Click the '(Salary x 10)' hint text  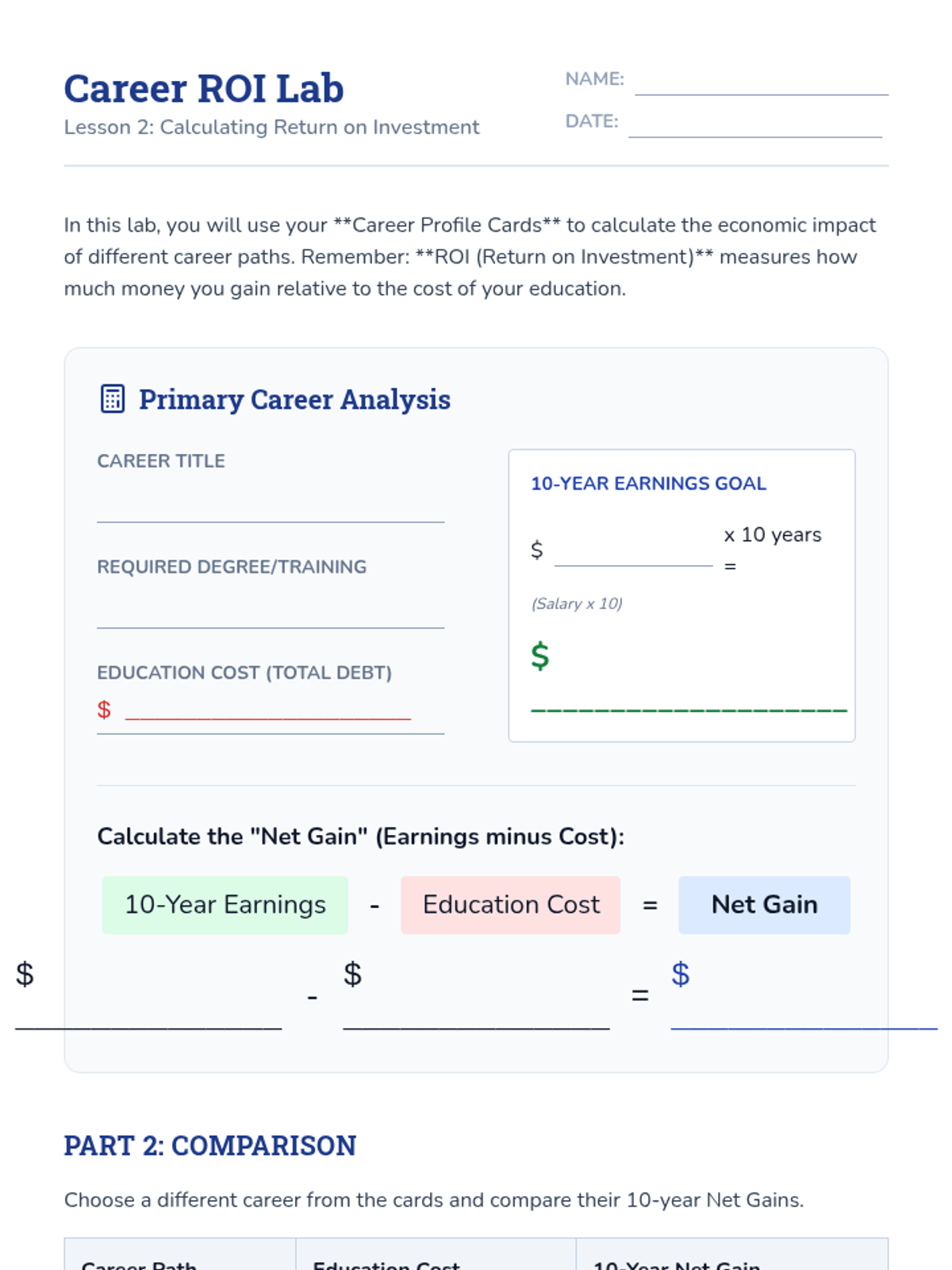pos(577,604)
